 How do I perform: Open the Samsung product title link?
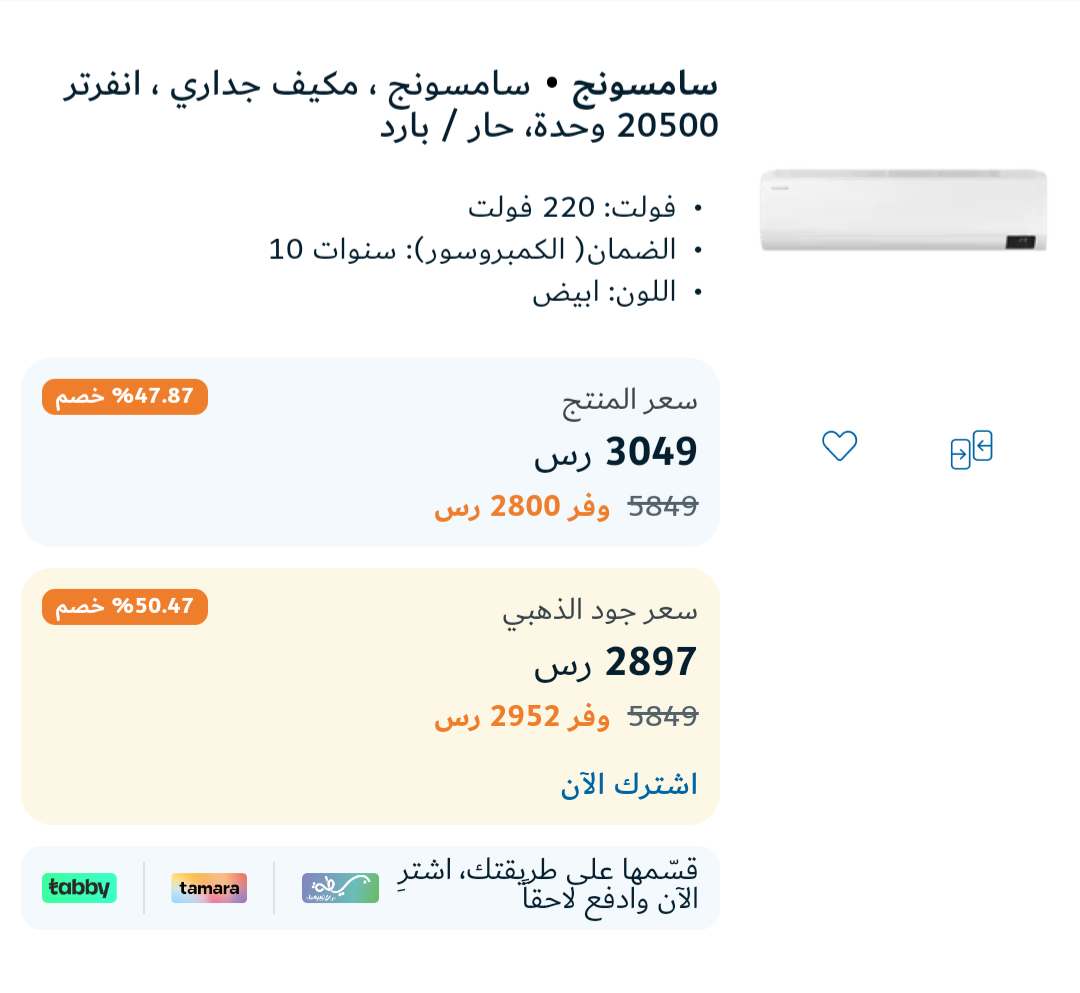click(391, 105)
